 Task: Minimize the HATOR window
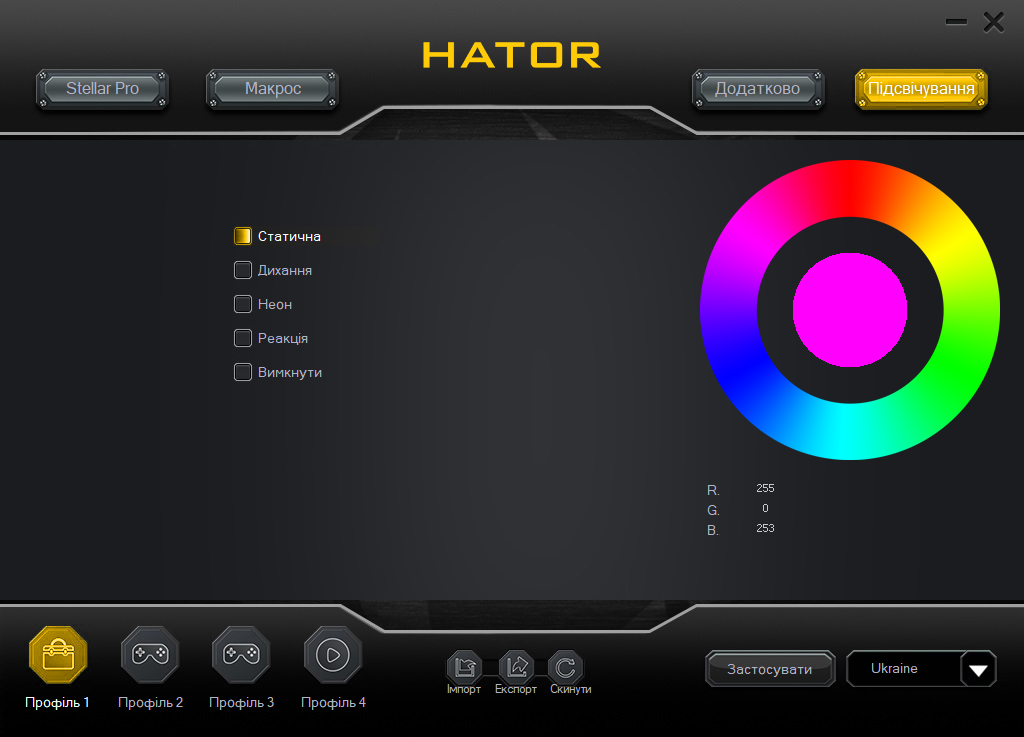click(956, 22)
